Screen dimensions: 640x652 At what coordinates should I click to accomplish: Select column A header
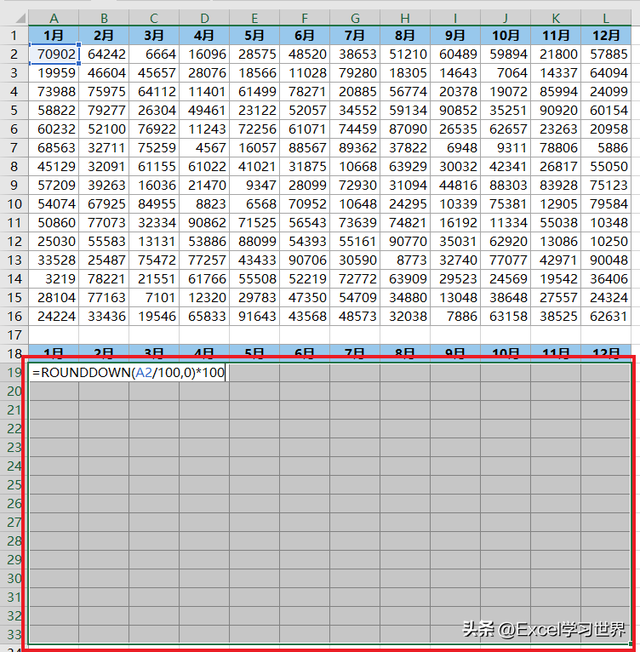click(54, 17)
